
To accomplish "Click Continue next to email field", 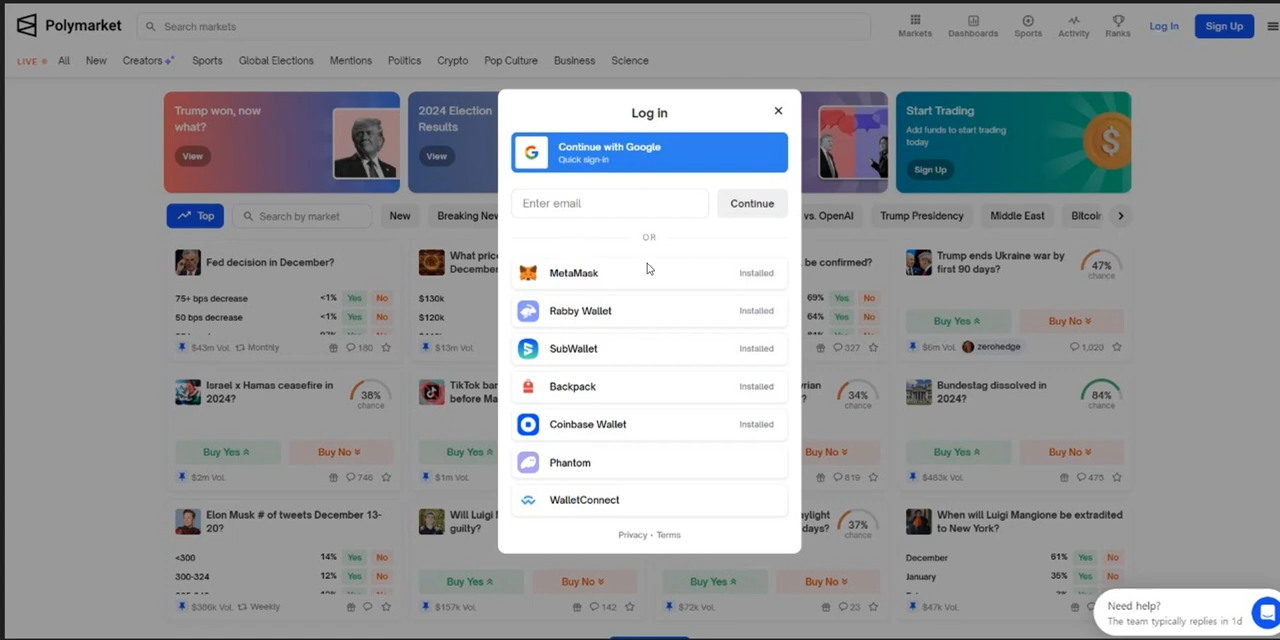I will (x=752, y=203).
